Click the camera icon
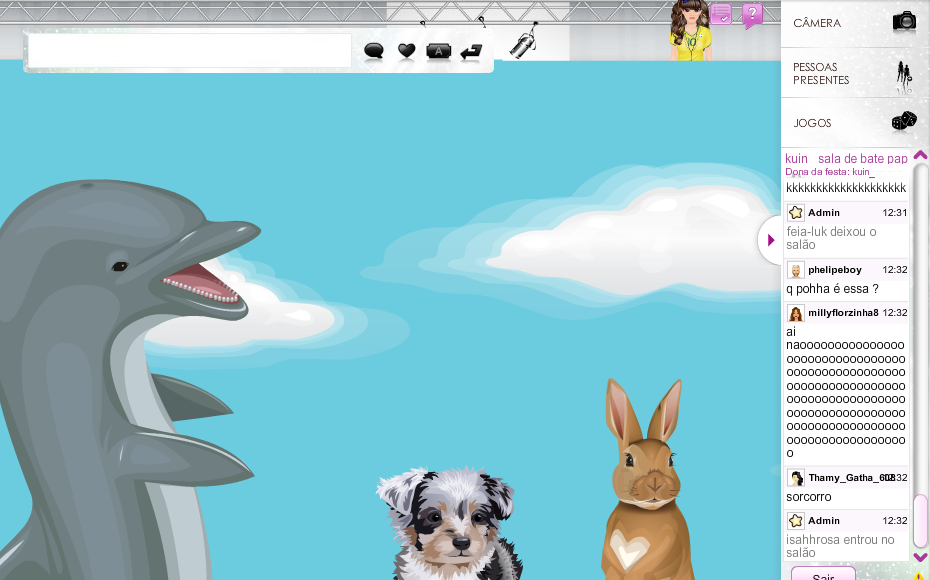The height and width of the screenshot is (580, 930). (x=904, y=21)
